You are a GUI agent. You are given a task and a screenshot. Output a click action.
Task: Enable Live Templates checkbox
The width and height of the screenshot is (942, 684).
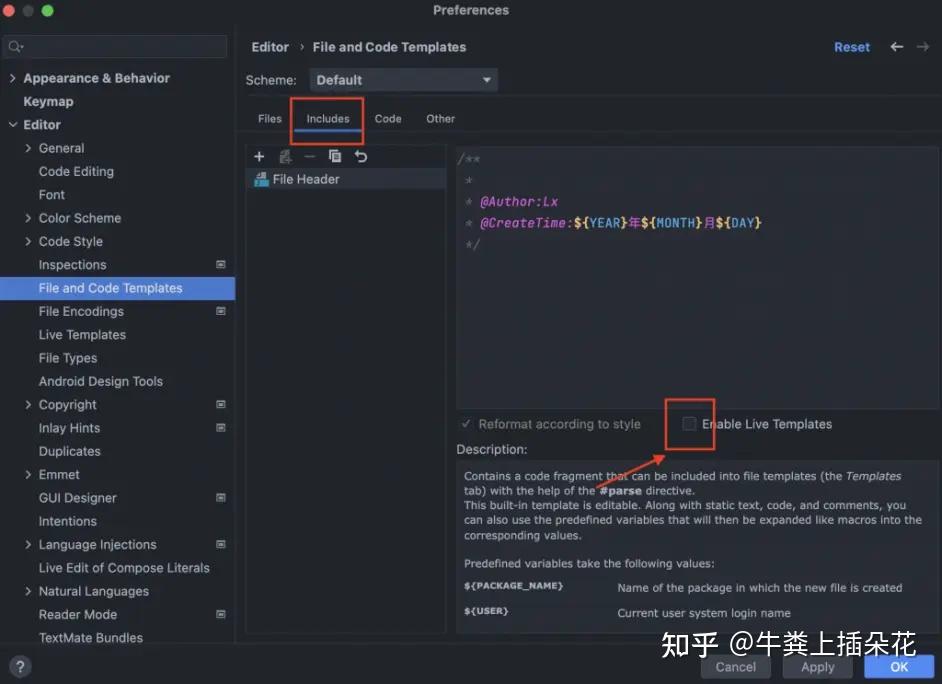point(689,424)
